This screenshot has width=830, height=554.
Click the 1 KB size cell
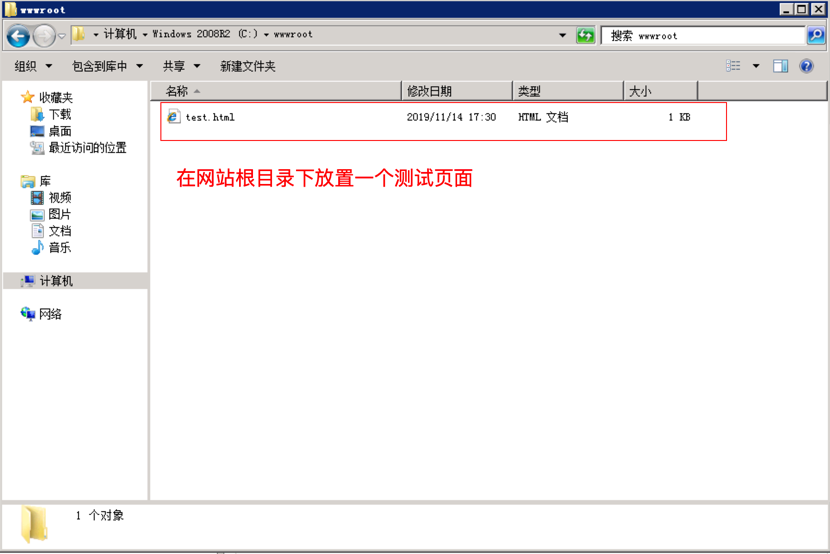(x=679, y=117)
